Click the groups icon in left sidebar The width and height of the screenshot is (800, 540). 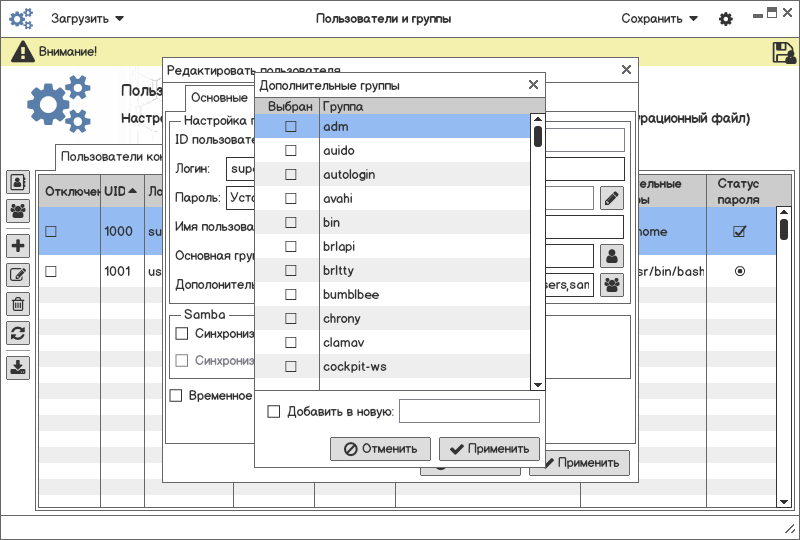tap(18, 211)
